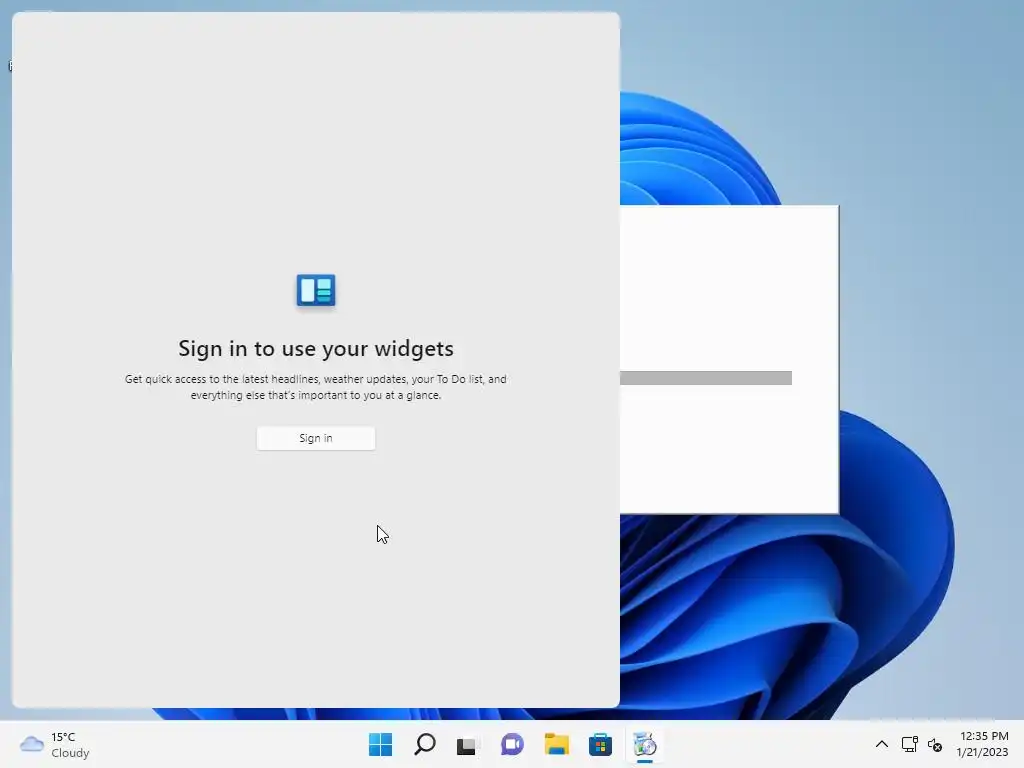The image size is (1024, 768).
Task: Expand the hidden icons tray chevron
Action: click(882, 744)
